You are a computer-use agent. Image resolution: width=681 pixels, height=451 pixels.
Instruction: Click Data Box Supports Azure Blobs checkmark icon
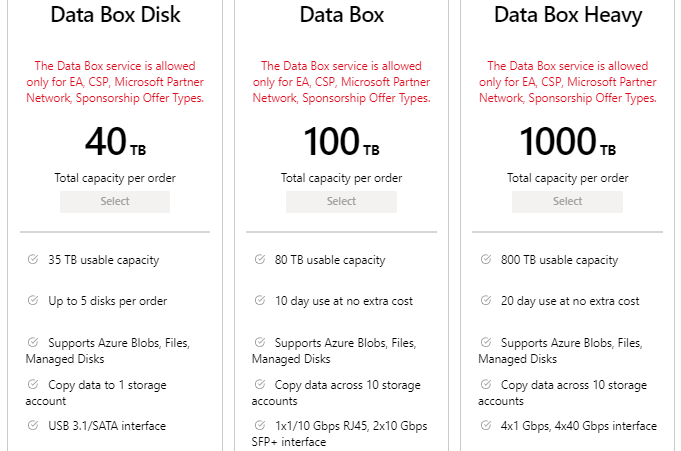pos(260,342)
